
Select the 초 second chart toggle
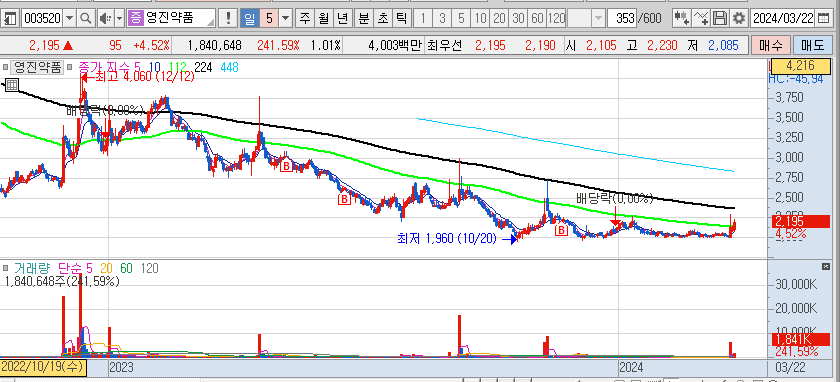(382, 19)
